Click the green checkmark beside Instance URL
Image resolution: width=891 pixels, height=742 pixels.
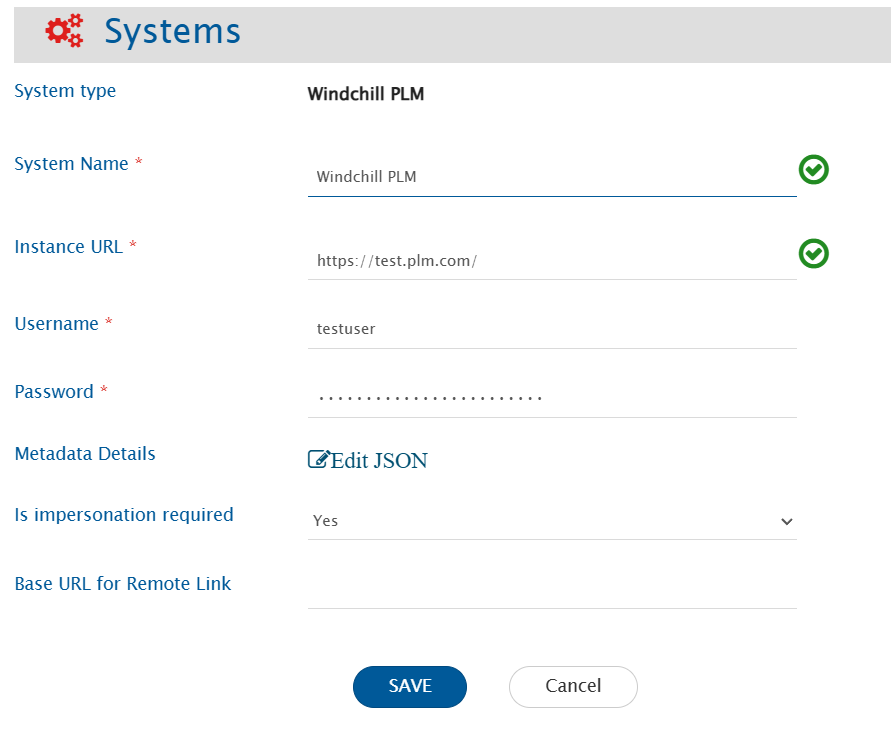813,254
